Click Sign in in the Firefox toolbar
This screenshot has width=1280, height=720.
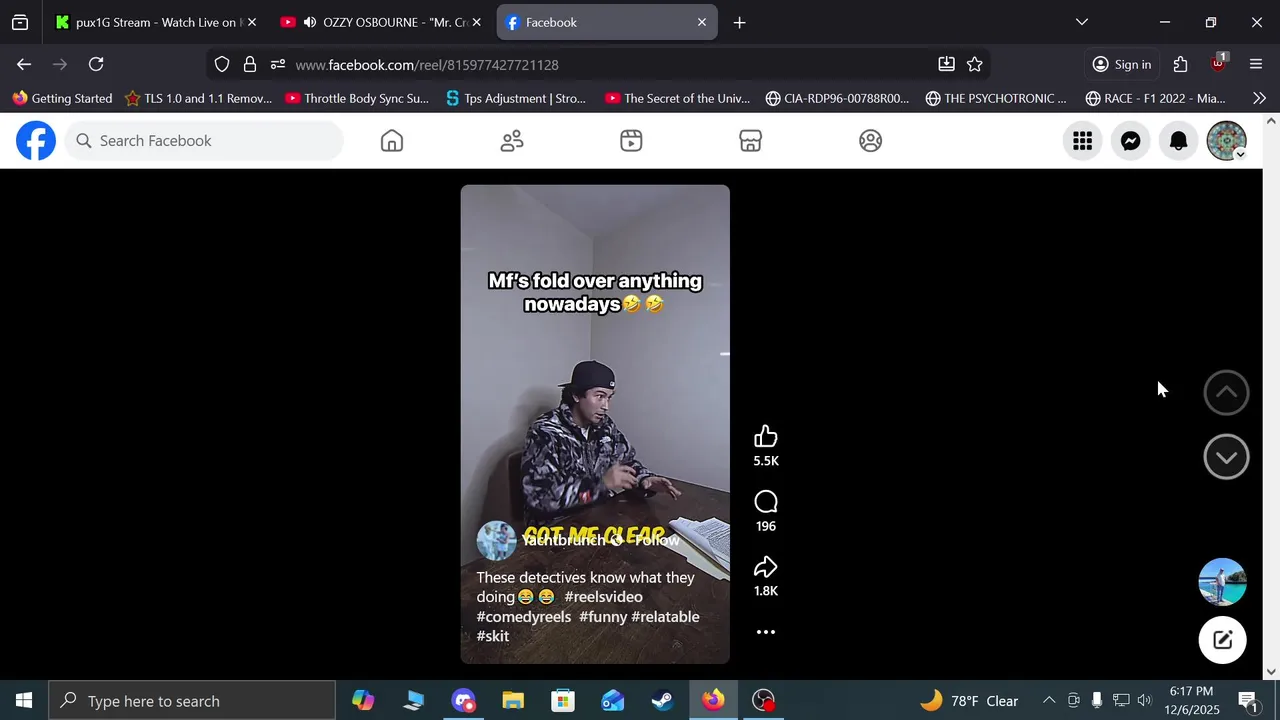pos(1122,64)
